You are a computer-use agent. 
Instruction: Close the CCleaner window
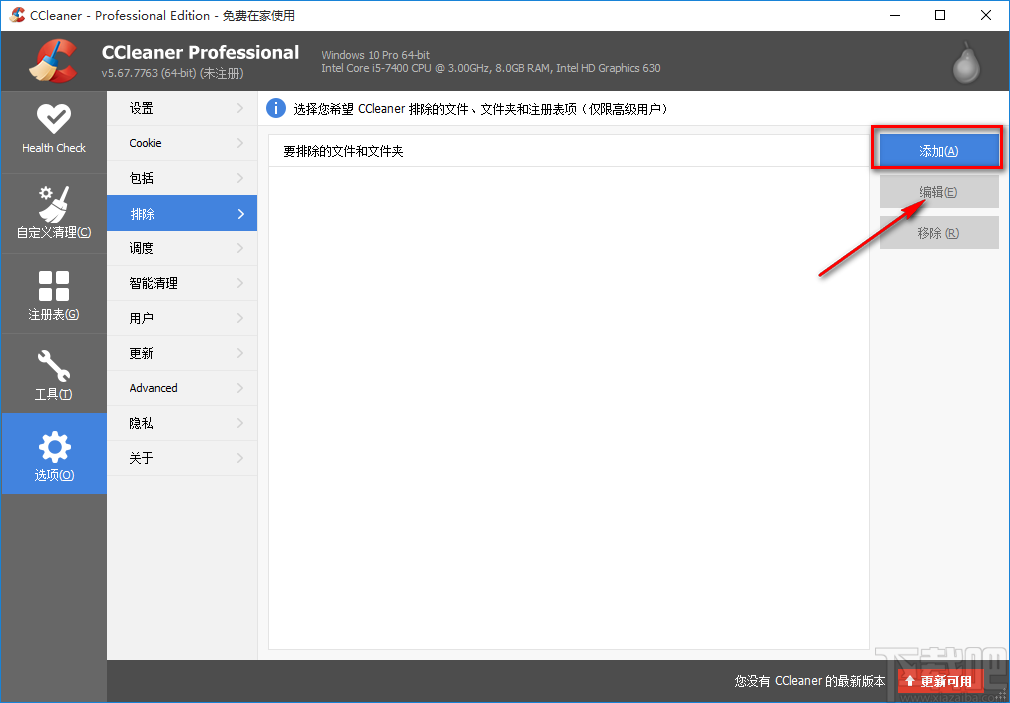click(986, 15)
